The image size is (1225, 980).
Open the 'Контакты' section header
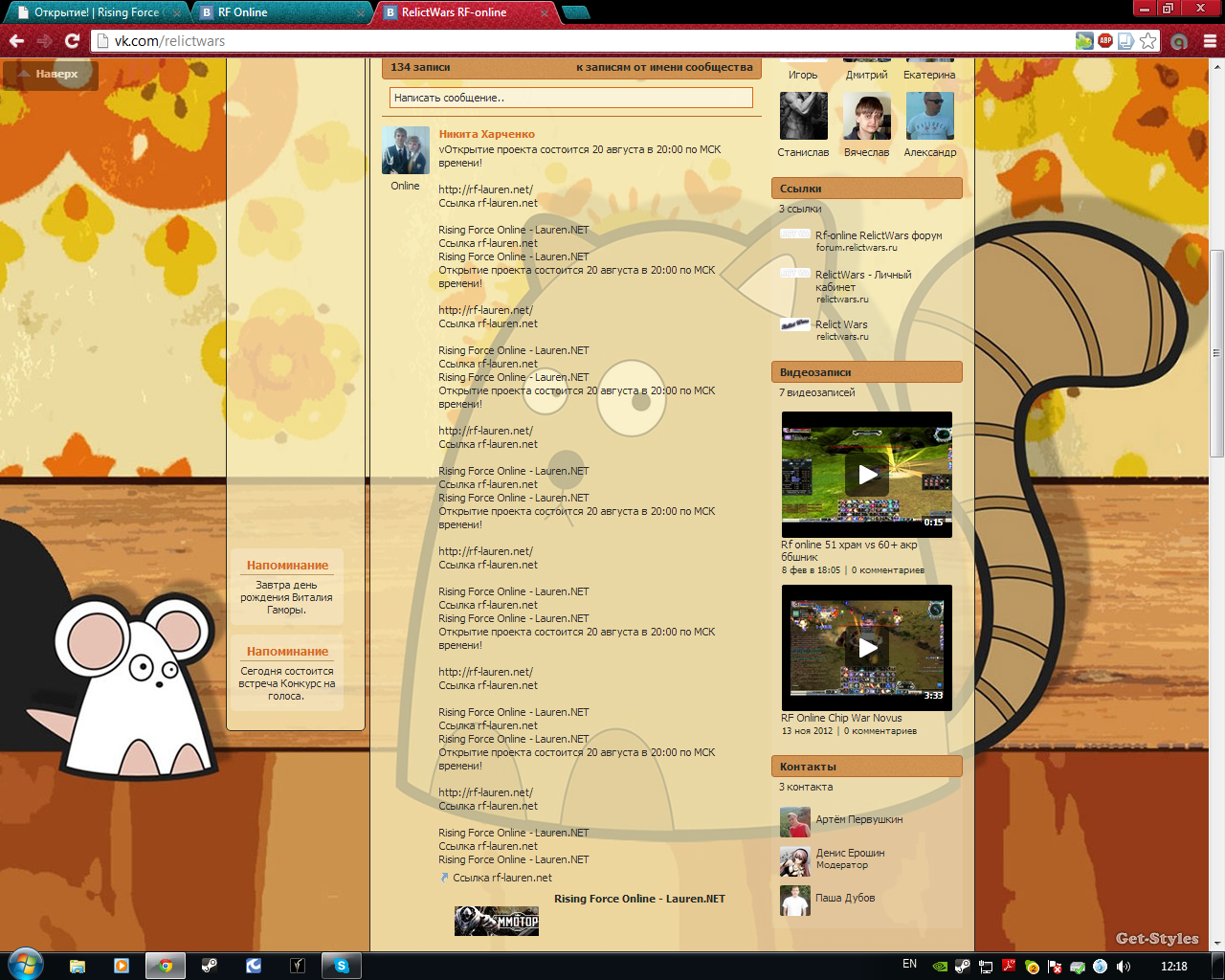[x=867, y=767]
